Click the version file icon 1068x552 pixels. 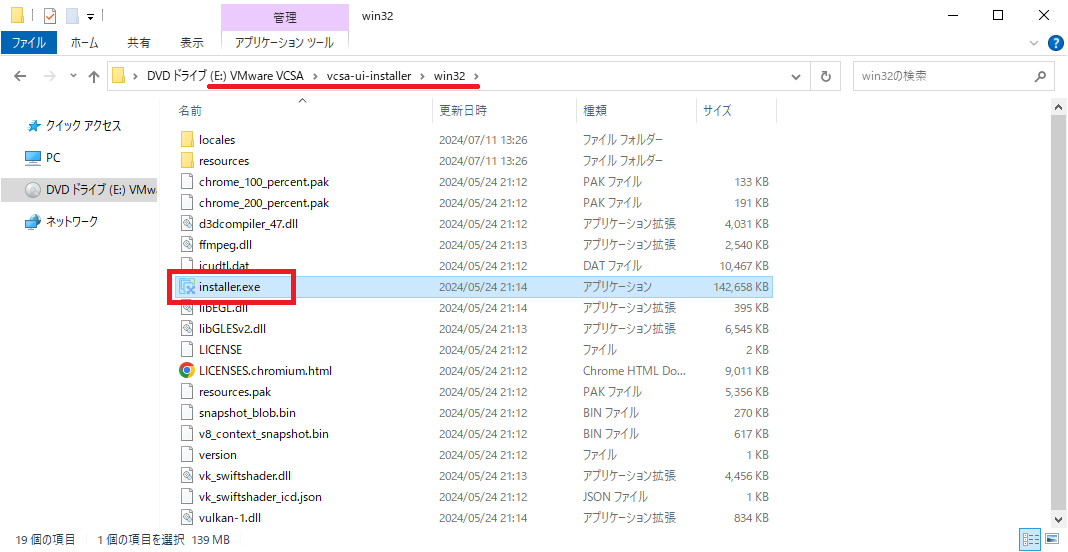[x=187, y=455]
